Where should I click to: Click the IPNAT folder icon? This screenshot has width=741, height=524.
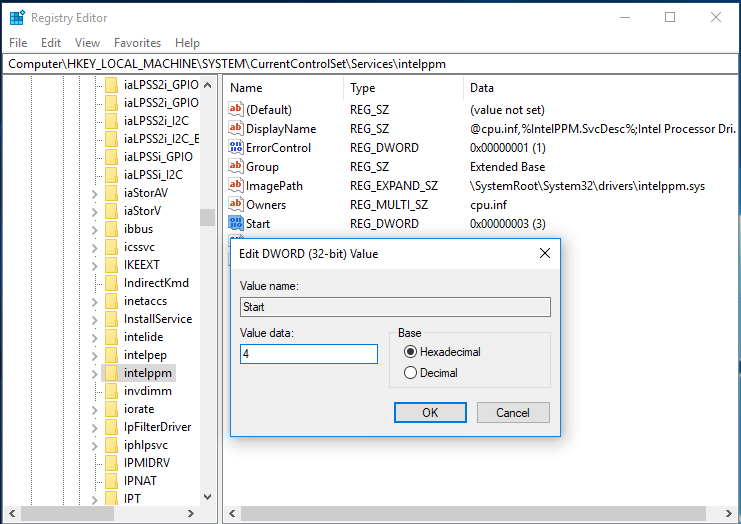click(112, 481)
